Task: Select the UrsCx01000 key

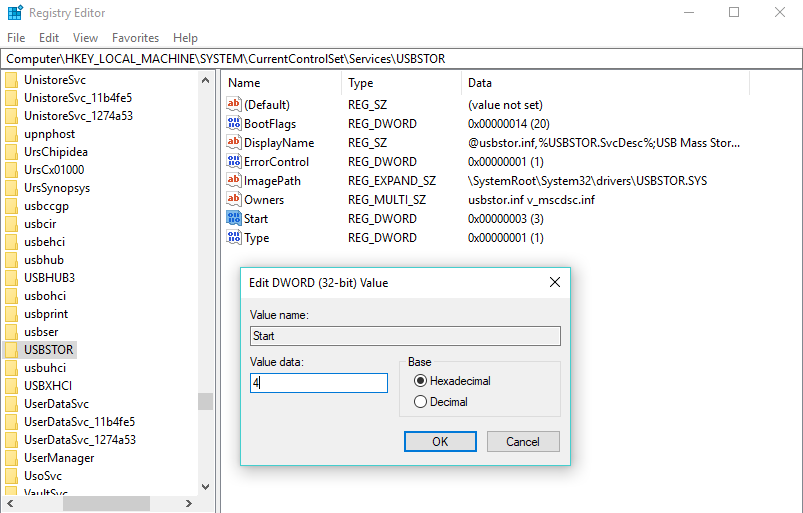Action: pyautogui.click(x=54, y=170)
